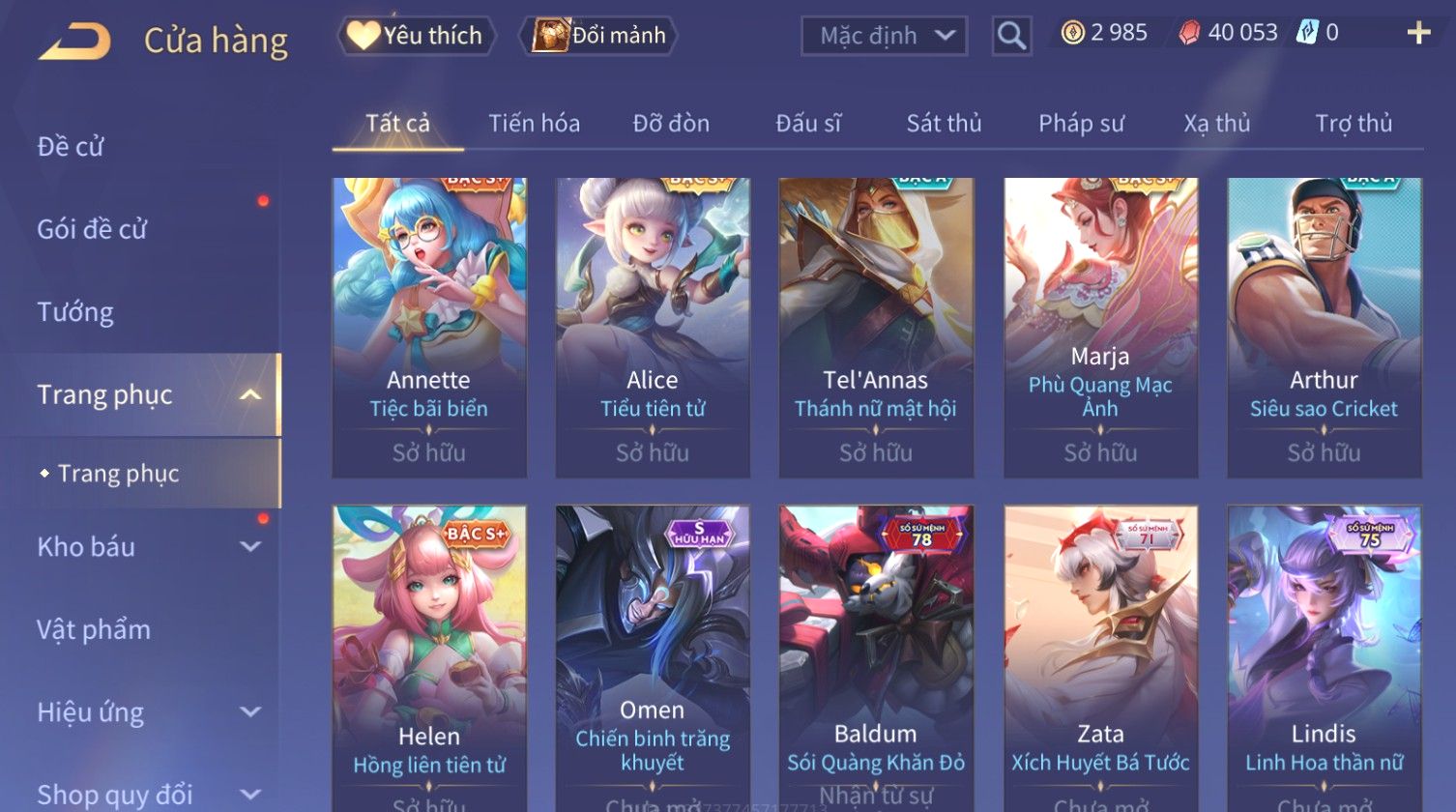The height and width of the screenshot is (812, 1456).
Task: Select the Tiến hóa tab
Action: tap(534, 124)
